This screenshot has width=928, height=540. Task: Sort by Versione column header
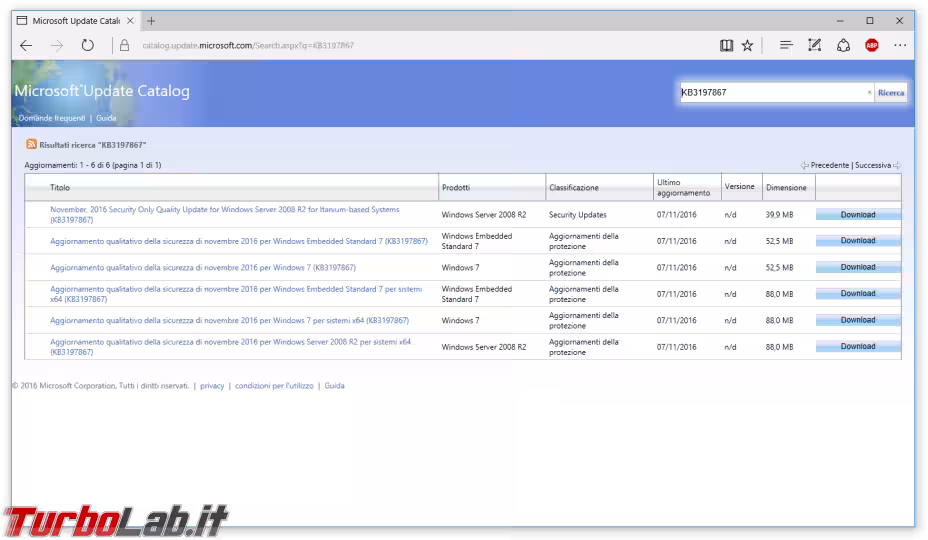click(739, 187)
